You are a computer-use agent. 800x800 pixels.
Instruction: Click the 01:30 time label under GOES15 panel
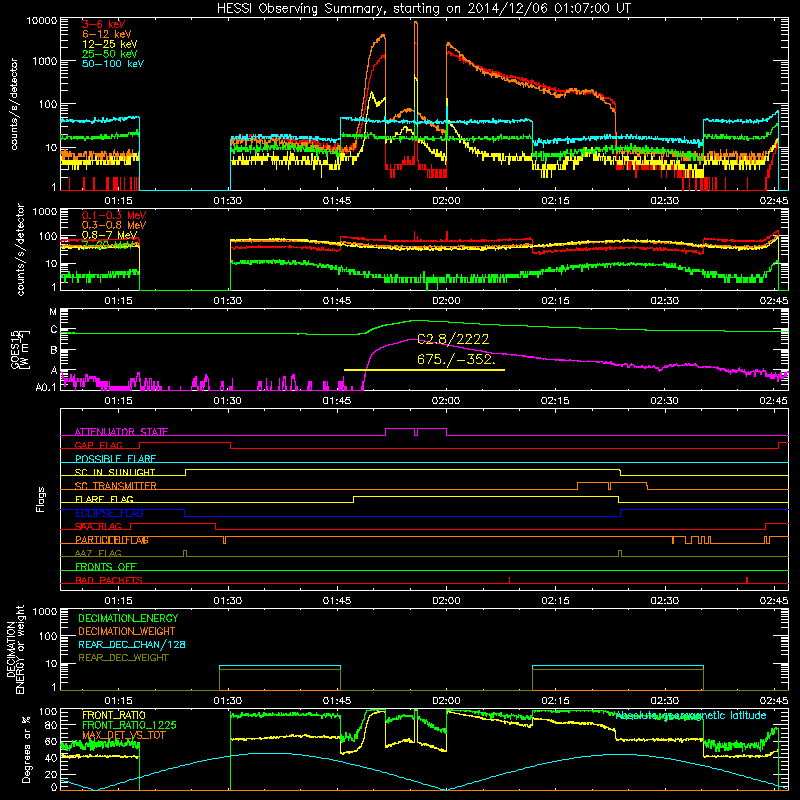[x=228, y=401]
